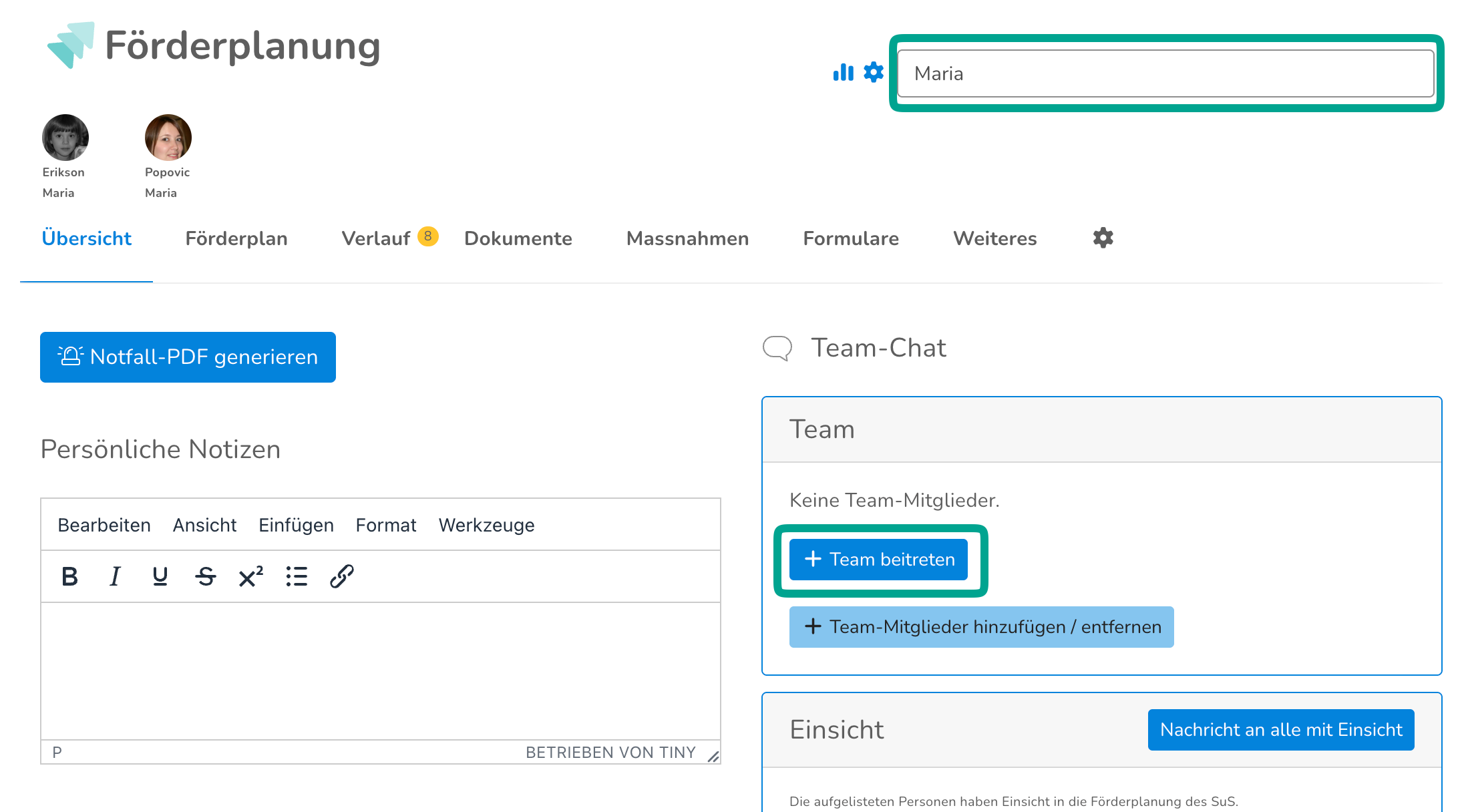
Task: Open the Bearbeiten editor menu
Action: pyautogui.click(x=104, y=525)
